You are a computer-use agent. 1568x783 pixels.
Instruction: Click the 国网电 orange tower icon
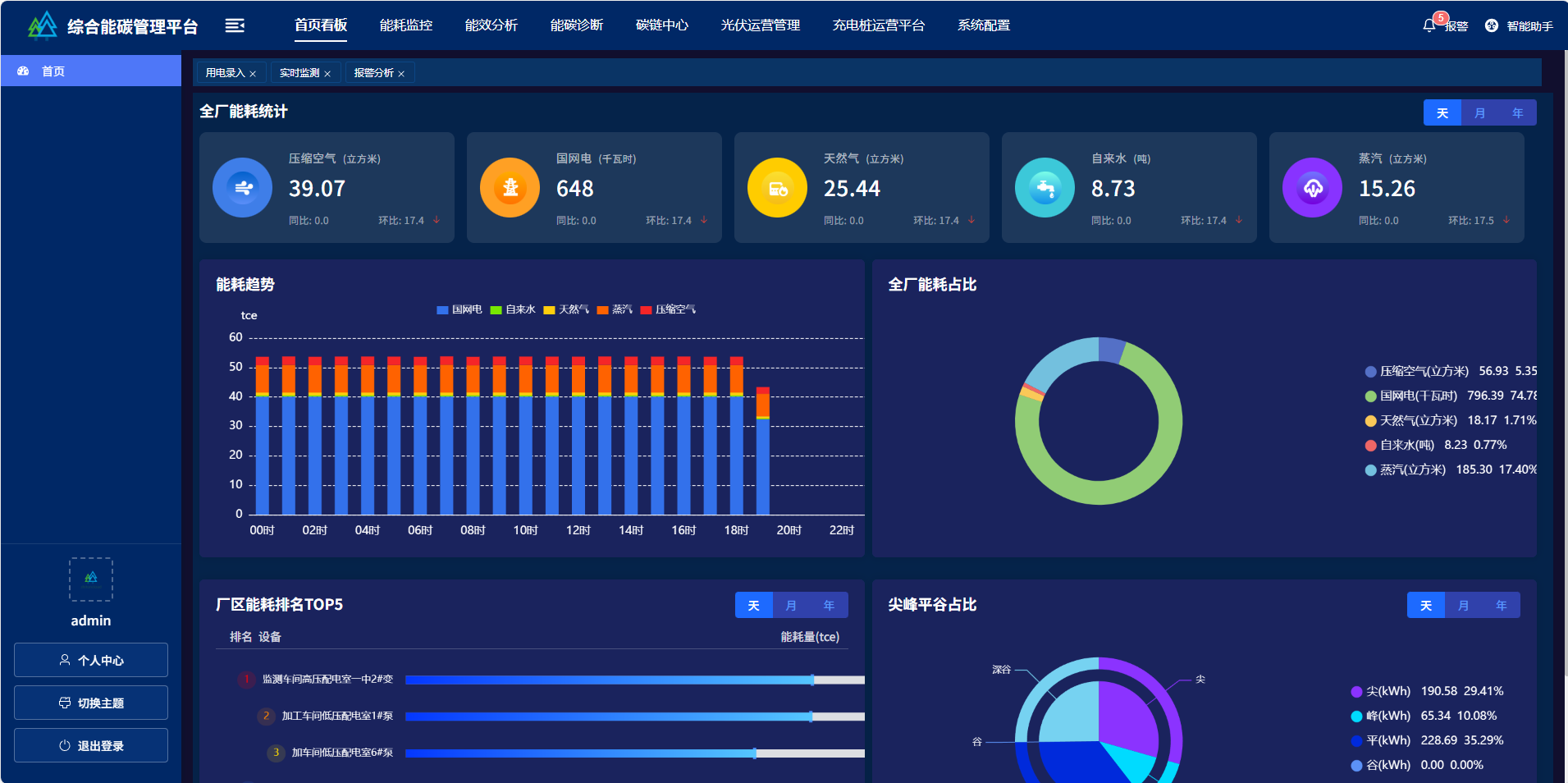coord(510,188)
